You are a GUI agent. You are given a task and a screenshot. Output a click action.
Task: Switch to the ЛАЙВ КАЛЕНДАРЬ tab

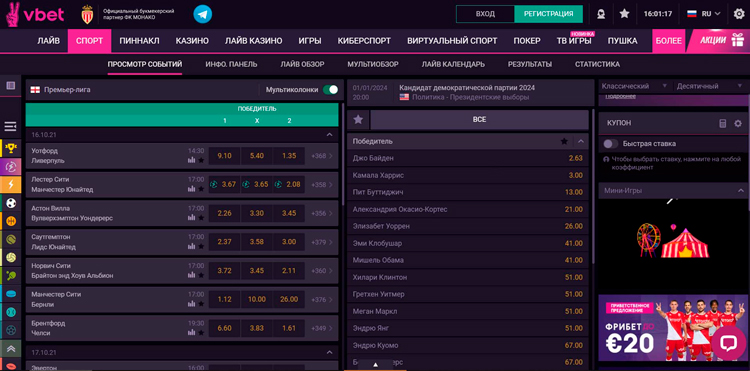453,64
